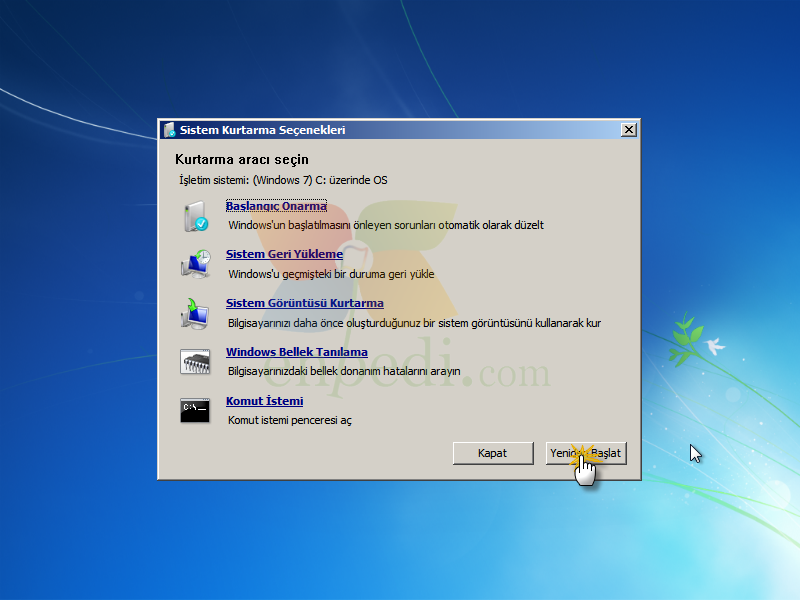Click 'Windows'u geçmişteki bir duruma geri yükle' text
The height and width of the screenshot is (600, 800).
pyautogui.click(x=331, y=274)
